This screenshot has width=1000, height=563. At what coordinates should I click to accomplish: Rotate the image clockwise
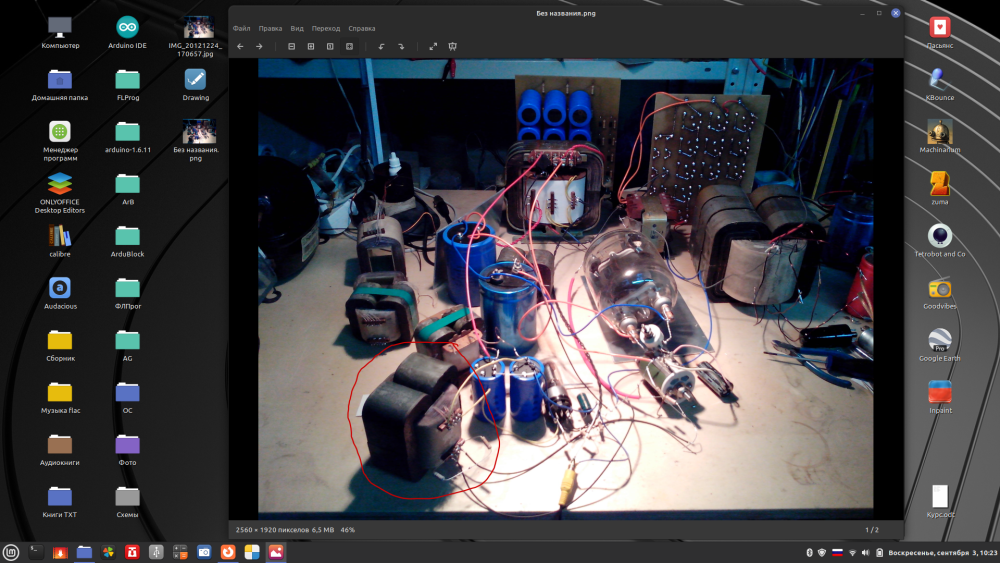400,46
